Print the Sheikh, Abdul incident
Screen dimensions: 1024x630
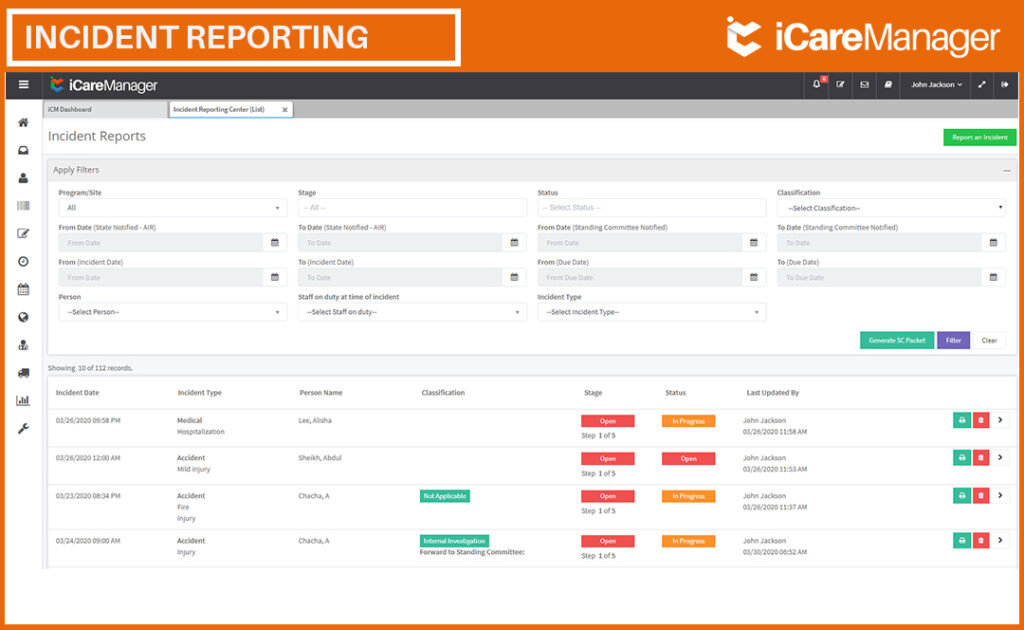pyautogui.click(x=962, y=458)
